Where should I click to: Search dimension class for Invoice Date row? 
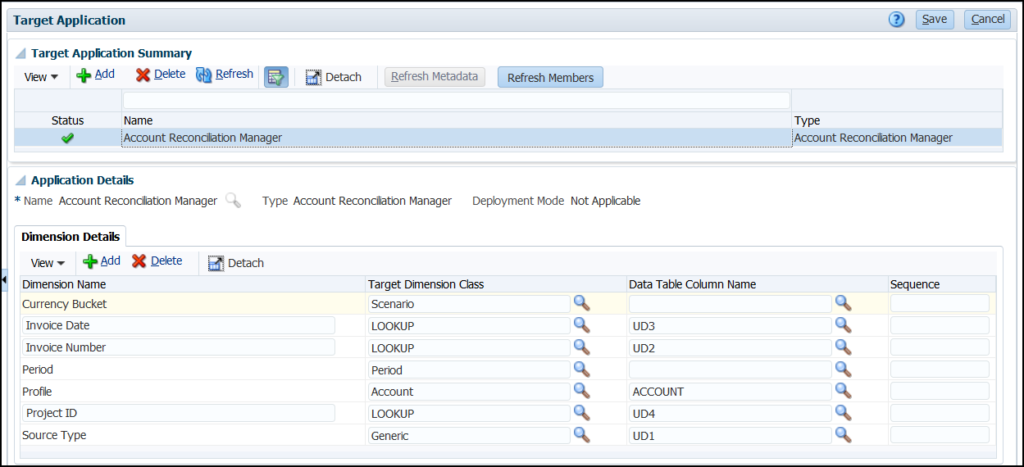[x=581, y=325]
